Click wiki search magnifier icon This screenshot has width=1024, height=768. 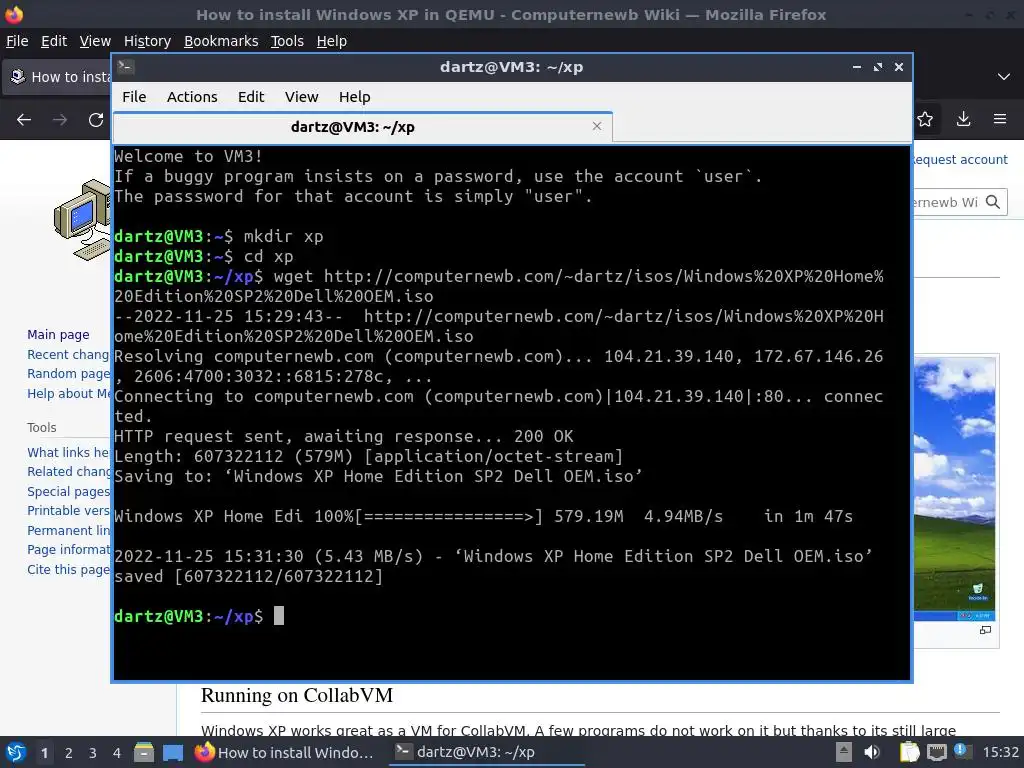pyautogui.click(x=993, y=202)
